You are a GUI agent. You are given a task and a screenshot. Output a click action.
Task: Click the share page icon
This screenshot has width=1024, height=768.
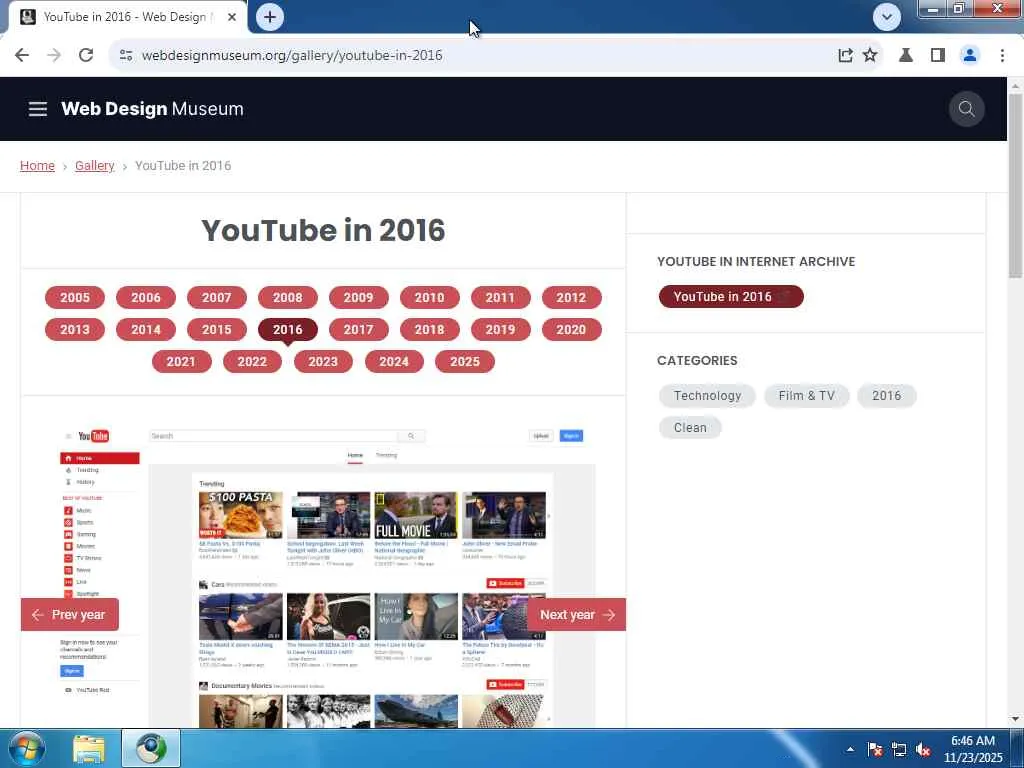(x=845, y=56)
